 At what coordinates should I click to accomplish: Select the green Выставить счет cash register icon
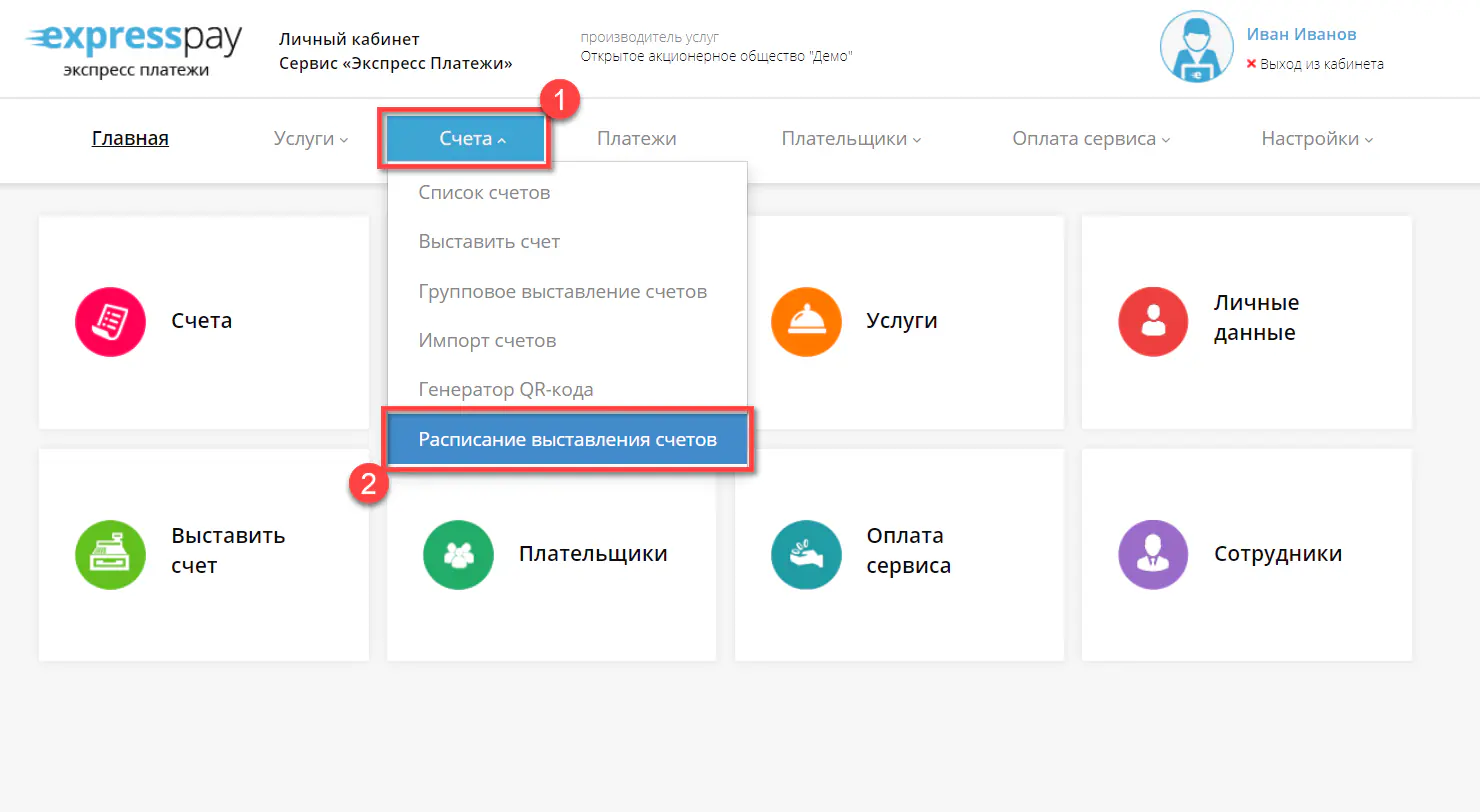[110, 554]
